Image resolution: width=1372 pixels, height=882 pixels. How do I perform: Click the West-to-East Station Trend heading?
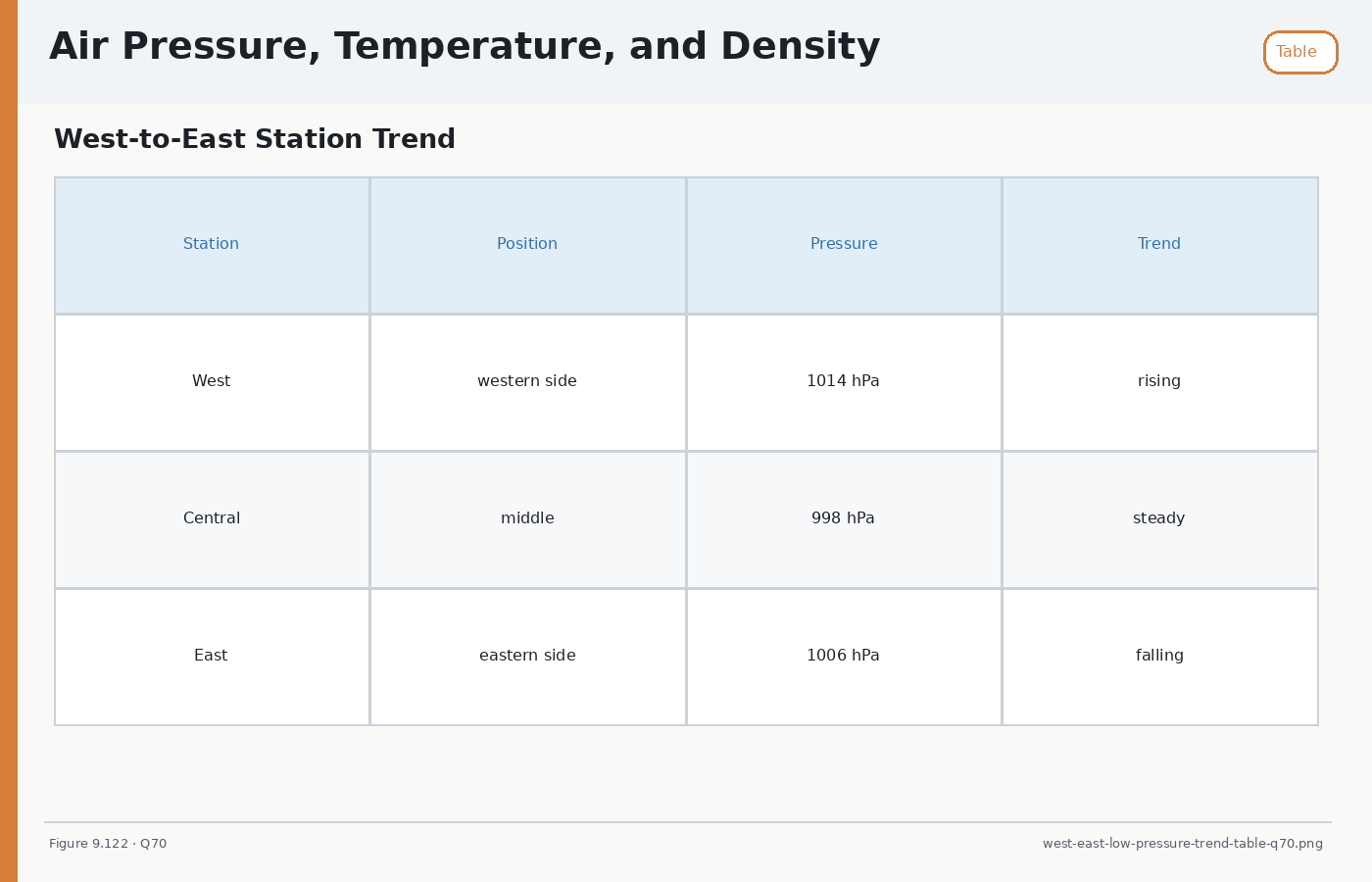coord(255,139)
